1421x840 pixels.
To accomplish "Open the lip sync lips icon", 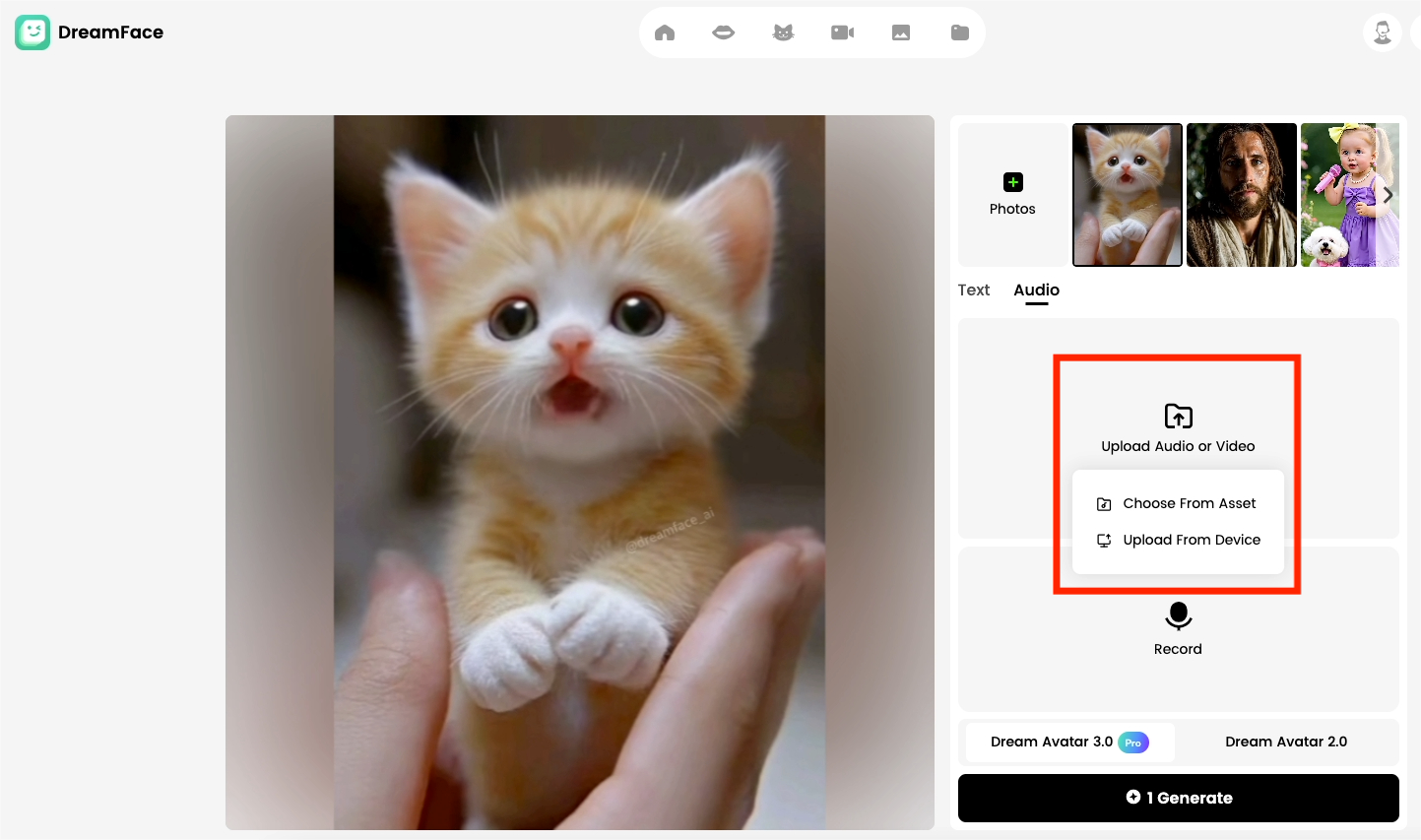I will pyautogui.click(x=723, y=32).
